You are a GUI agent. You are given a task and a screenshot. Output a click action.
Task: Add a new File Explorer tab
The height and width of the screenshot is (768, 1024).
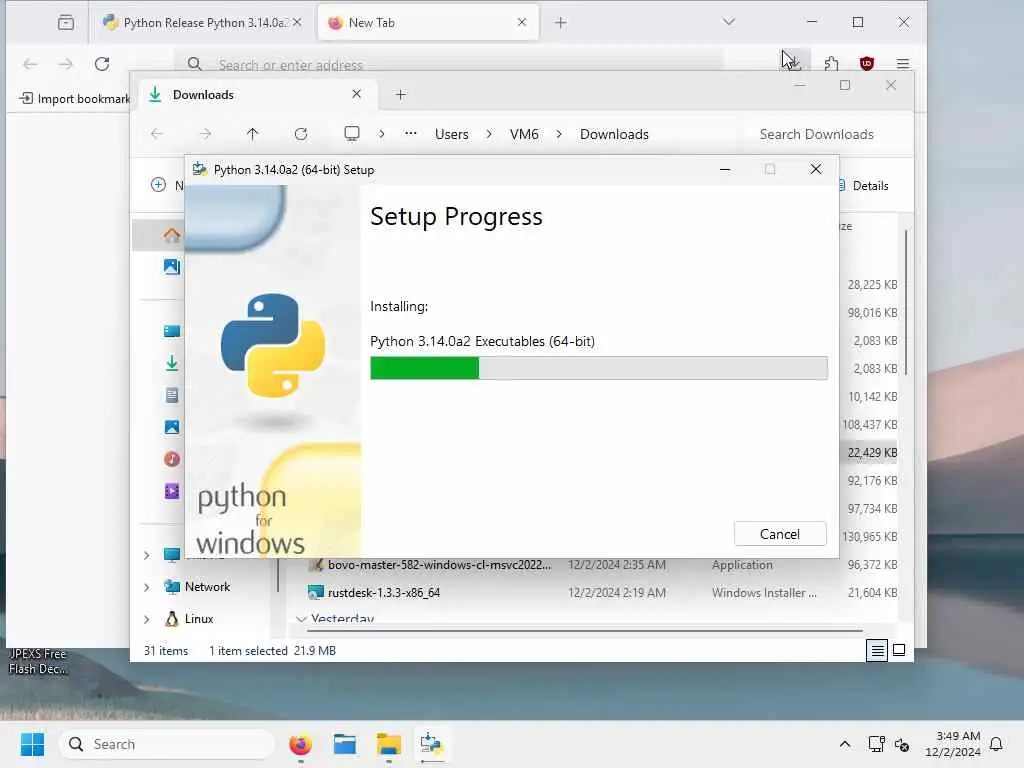[400, 95]
